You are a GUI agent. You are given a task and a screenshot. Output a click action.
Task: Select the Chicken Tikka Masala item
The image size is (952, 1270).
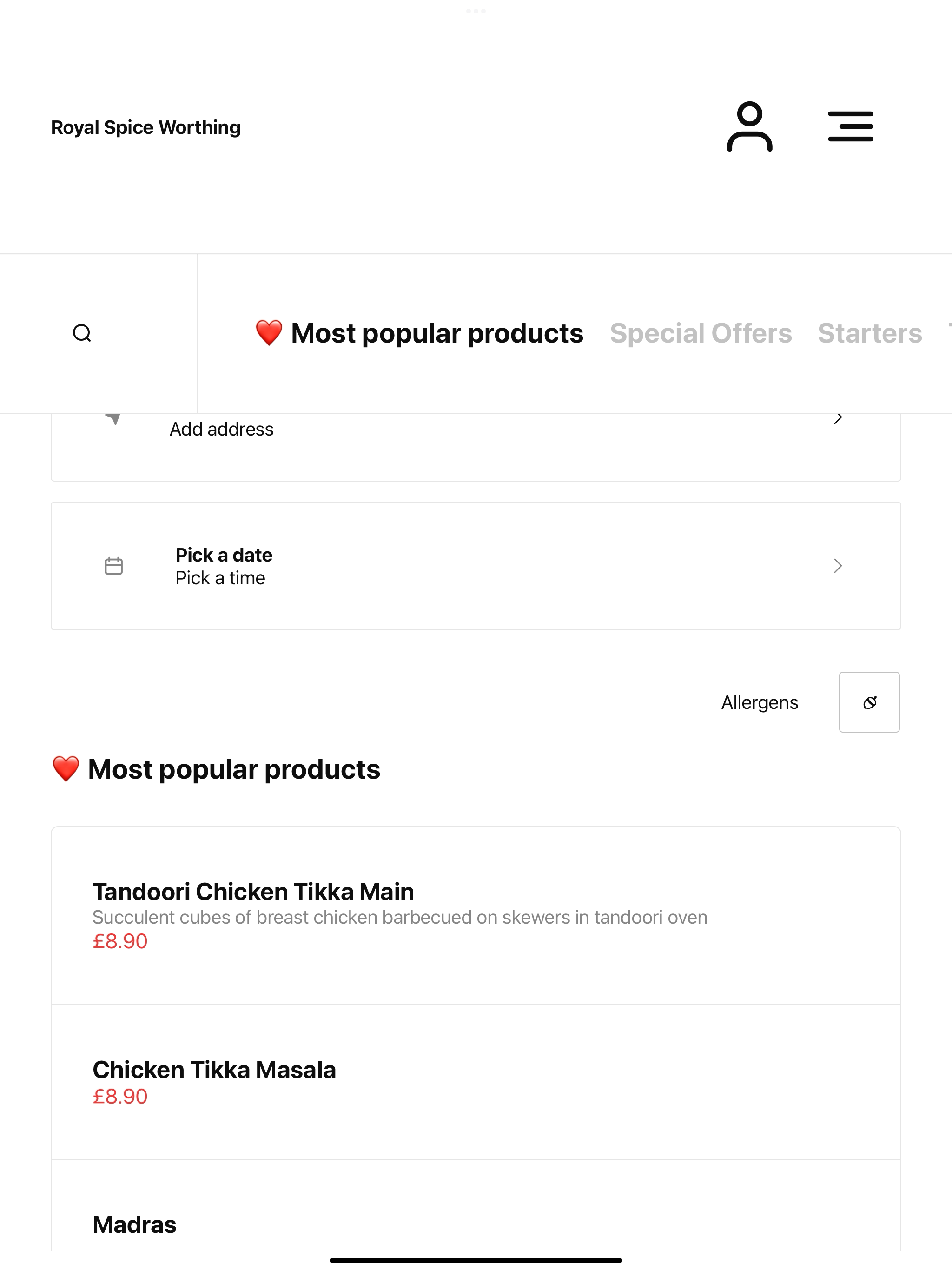[x=476, y=1082]
